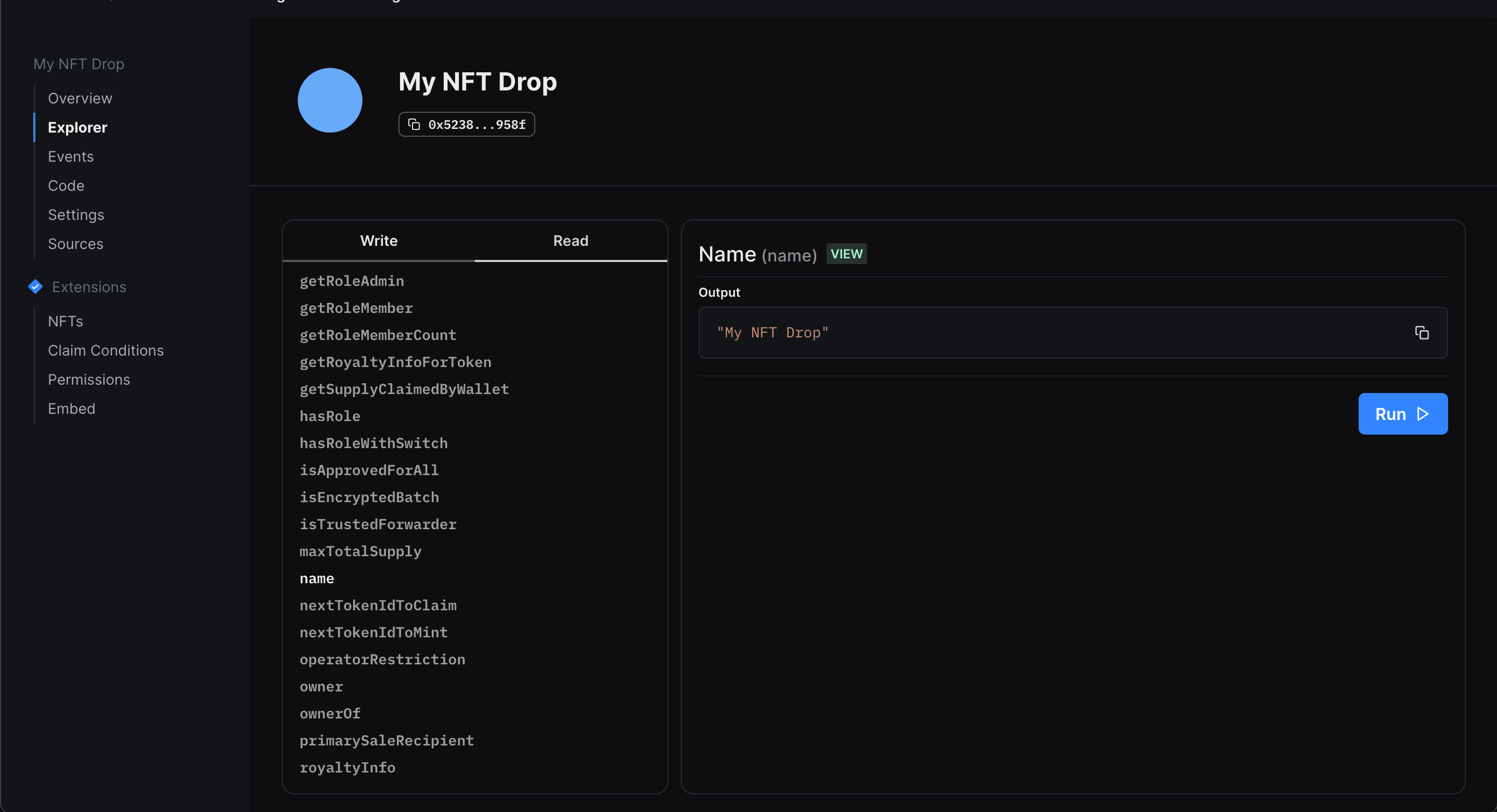Screen dimensions: 1497x812
Task: Copy the name output value
Action: [x=1422, y=332]
